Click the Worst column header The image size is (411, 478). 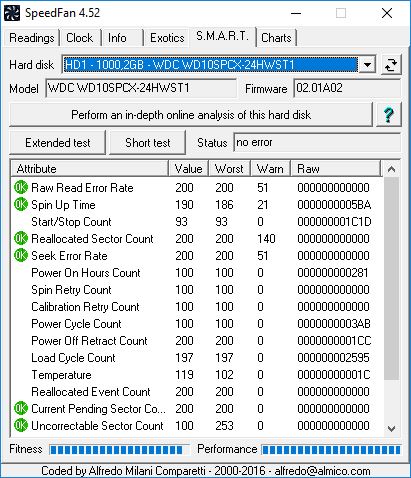tap(229, 169)
